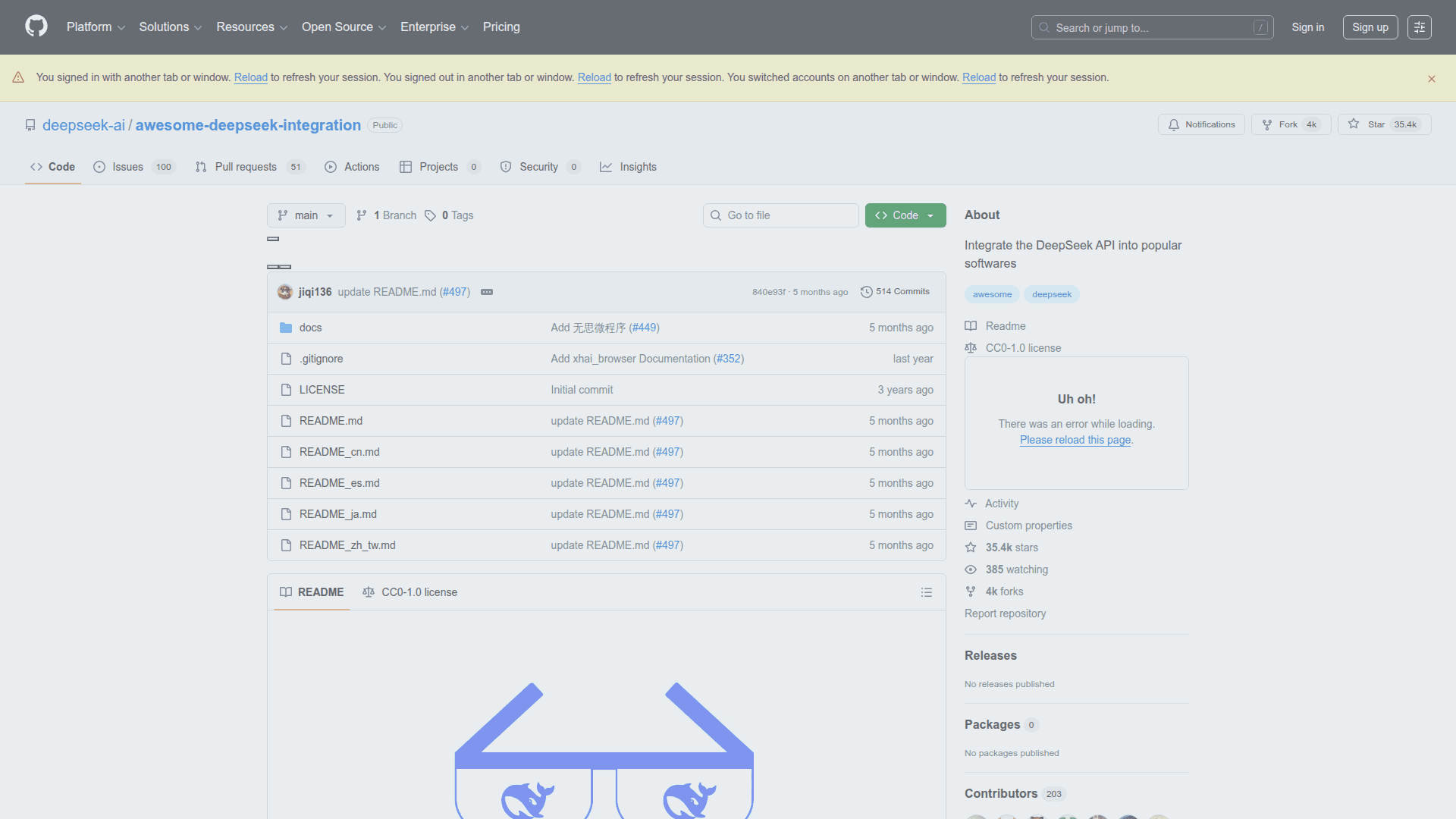Click the Please reload this page link
This screenshot has height=819, width=1456.
click(x=1075, y=440)
